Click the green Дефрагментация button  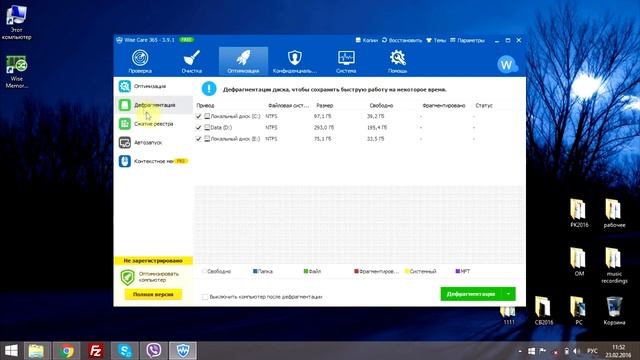tap(471, 294)
